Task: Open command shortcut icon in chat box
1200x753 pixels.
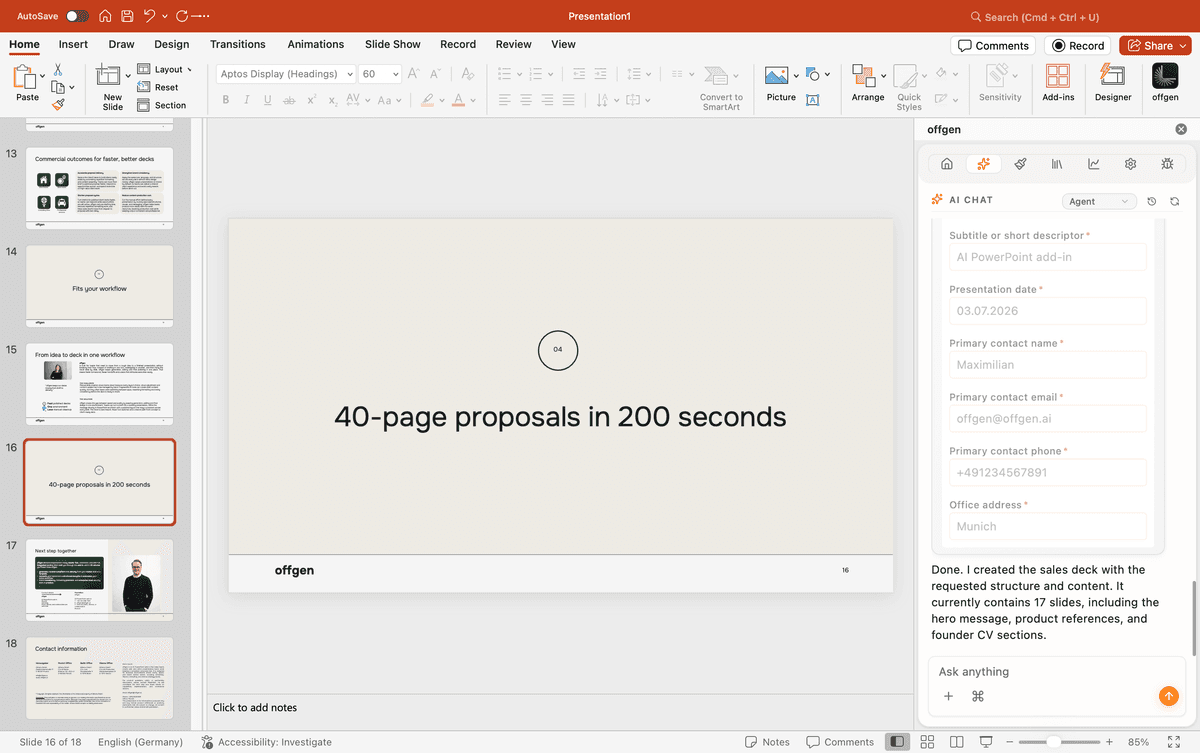Action: 978,696
